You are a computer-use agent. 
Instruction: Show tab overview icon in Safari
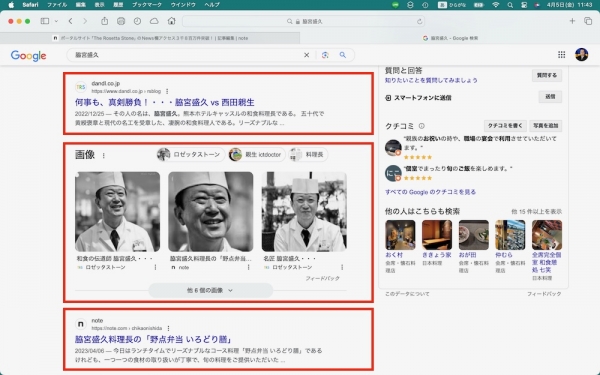(x=588, y=21)
